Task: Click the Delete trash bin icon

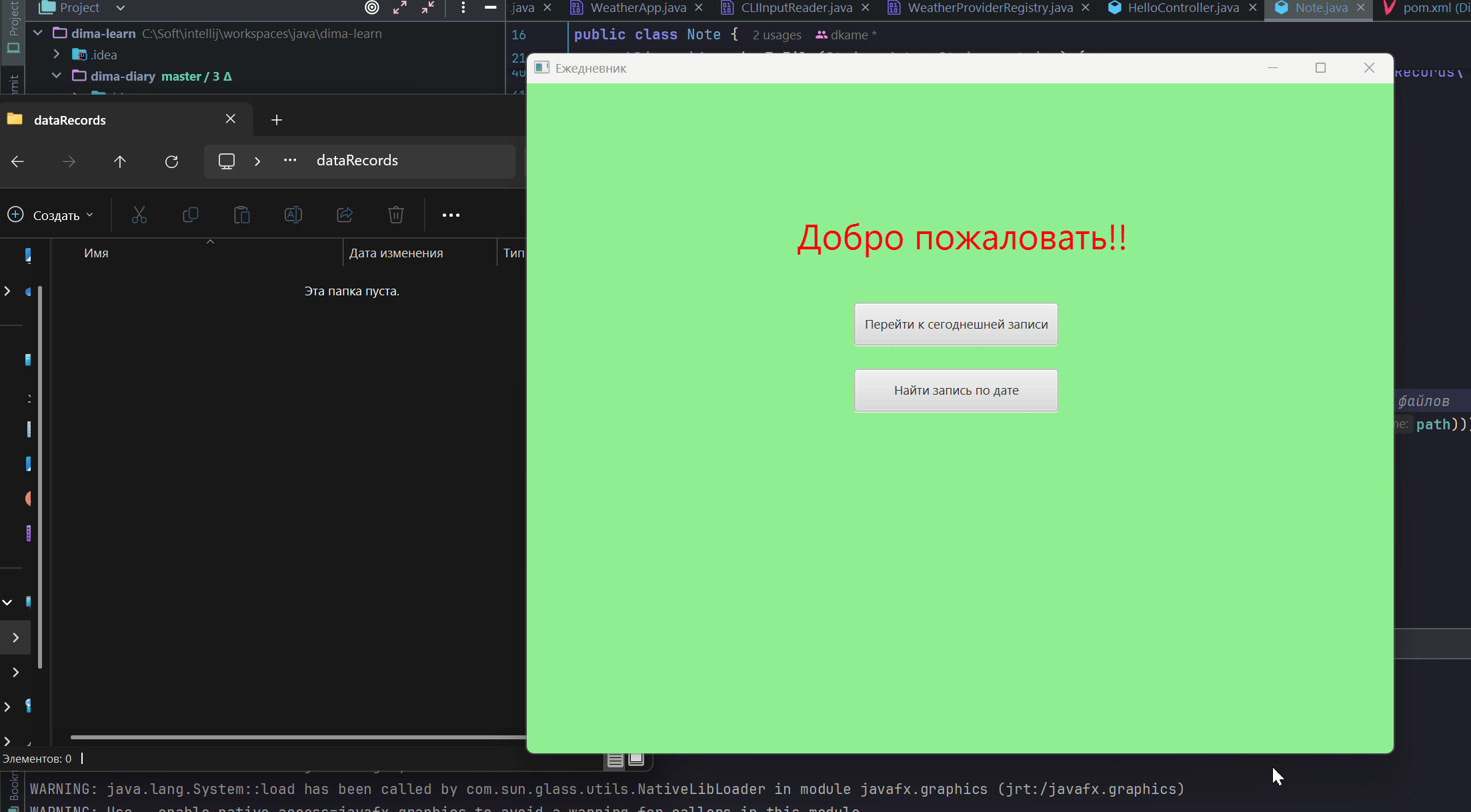Action: 396,215
